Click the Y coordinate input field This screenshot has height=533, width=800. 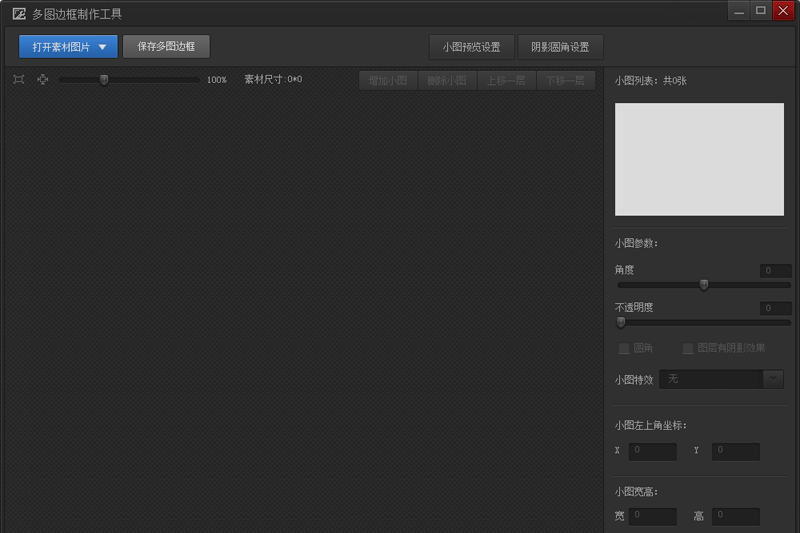[x=736, y=451]
